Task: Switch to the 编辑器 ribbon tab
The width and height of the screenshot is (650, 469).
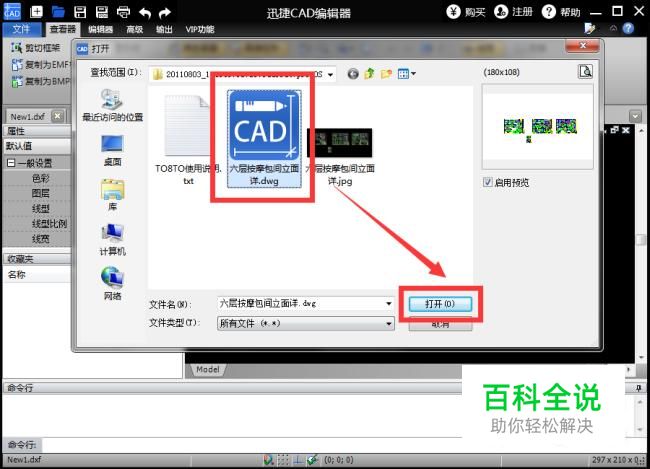Action: [x=100, y=29]
